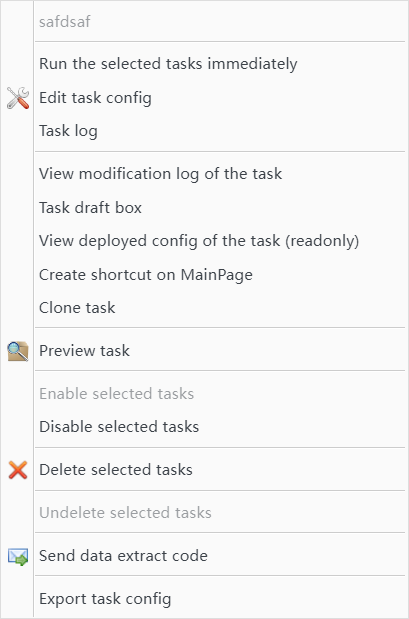Screen dimensions: 409x619
Task: Click the magnifier preview task icon
Action: tap(18, 351)
